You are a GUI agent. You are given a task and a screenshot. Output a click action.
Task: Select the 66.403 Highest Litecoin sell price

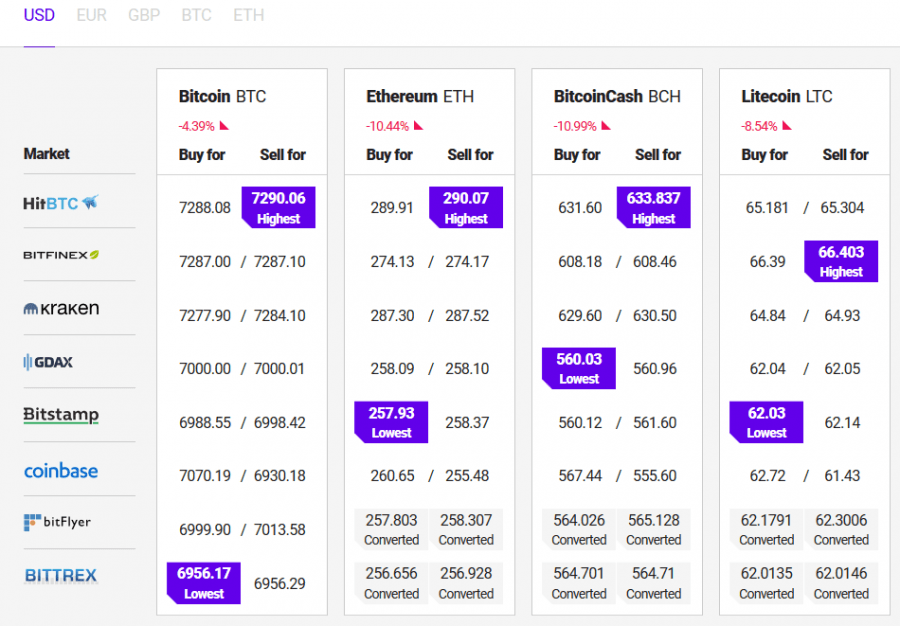point(841,261)
